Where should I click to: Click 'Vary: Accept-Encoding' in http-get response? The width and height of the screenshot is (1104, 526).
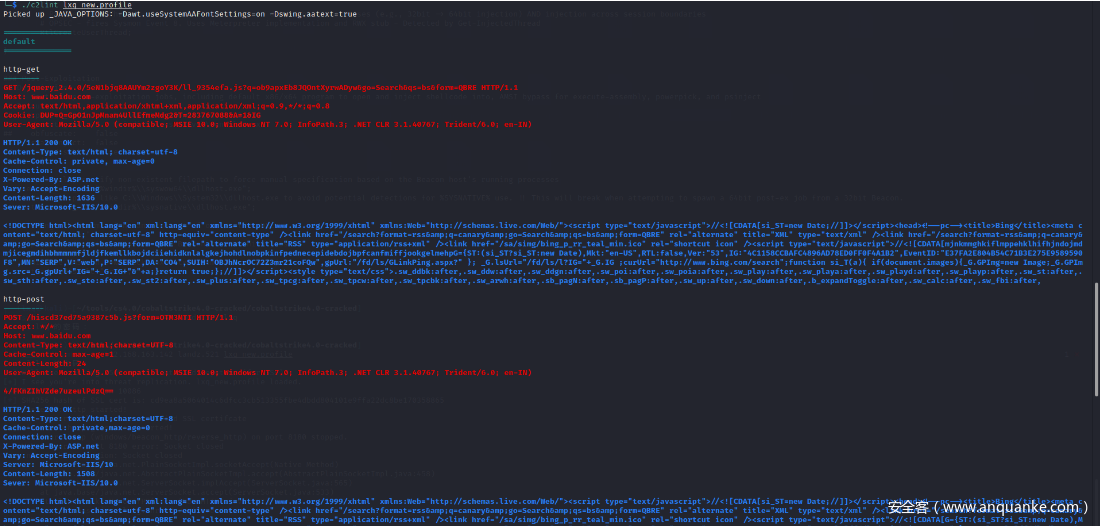click(x=51, y=188)
